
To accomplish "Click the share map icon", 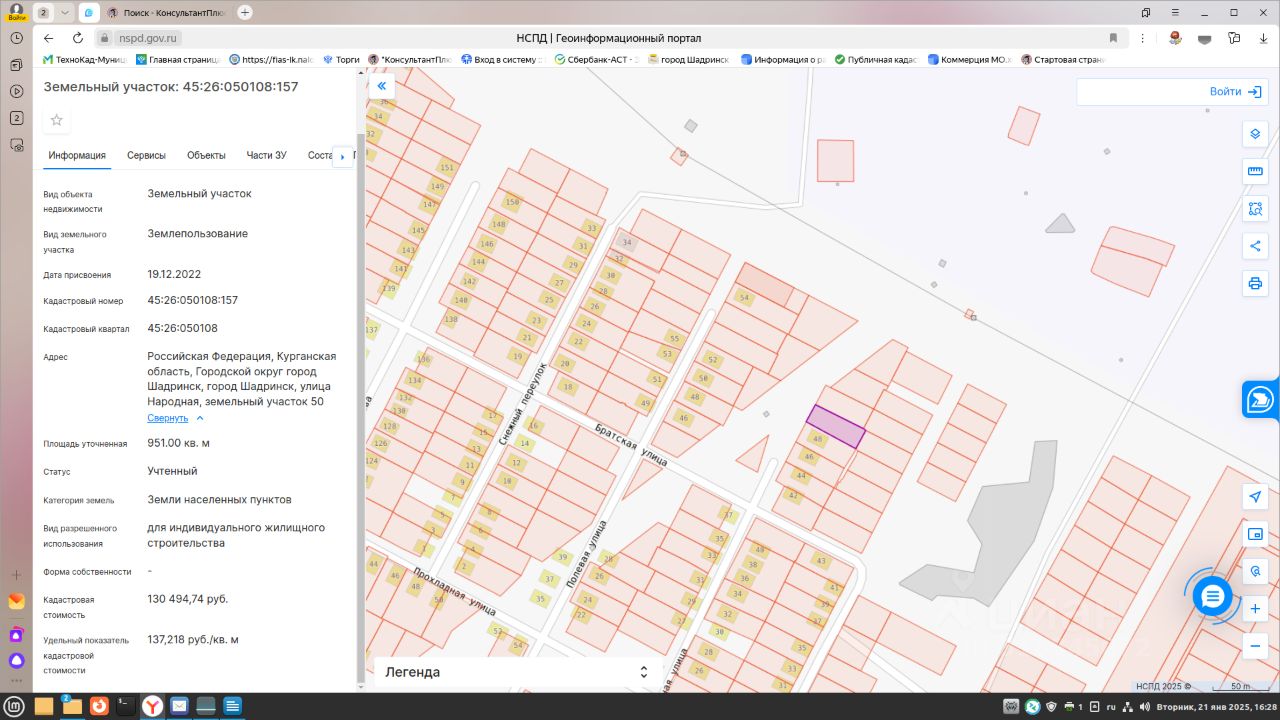I will coord(1255,246).
